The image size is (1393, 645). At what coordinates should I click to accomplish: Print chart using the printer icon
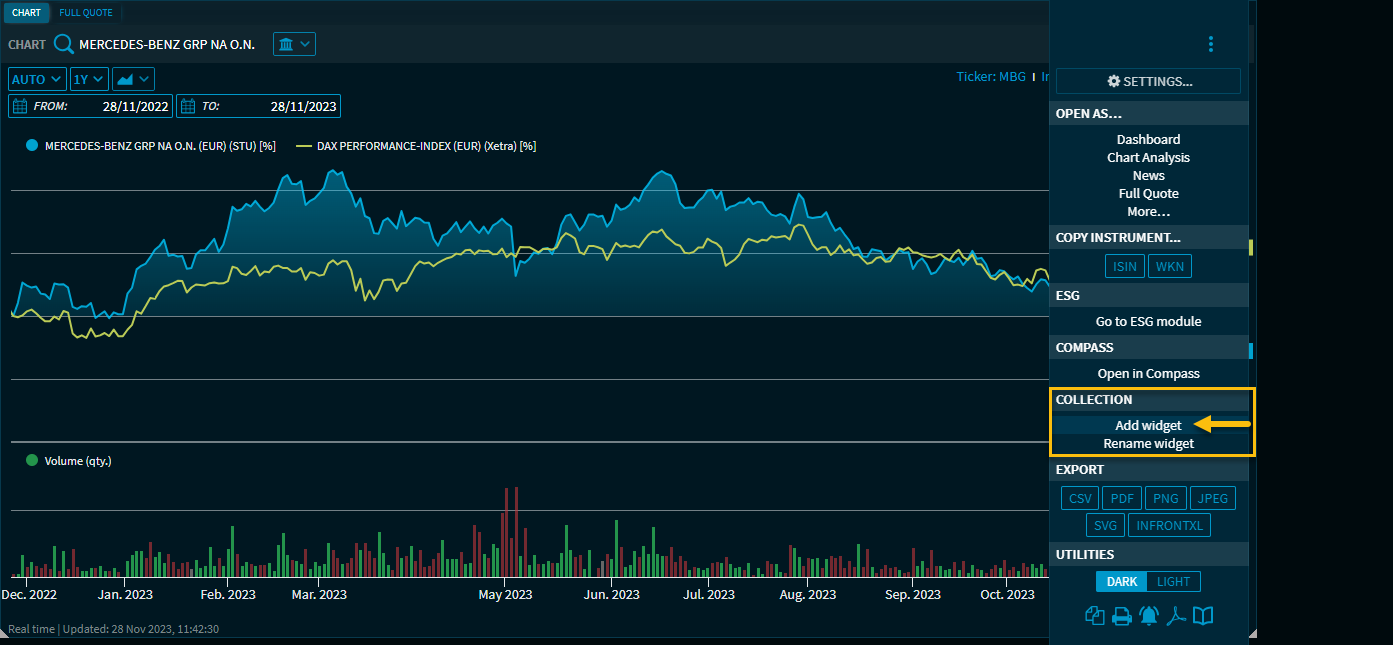point(1122,616)
